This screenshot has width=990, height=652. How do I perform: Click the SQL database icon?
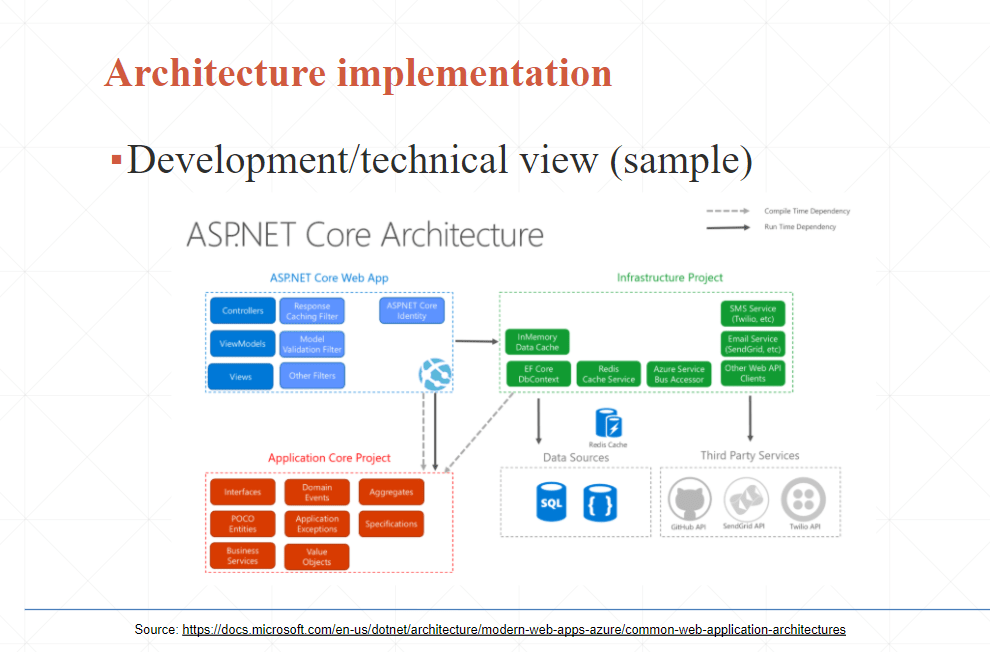pos(551,502)
